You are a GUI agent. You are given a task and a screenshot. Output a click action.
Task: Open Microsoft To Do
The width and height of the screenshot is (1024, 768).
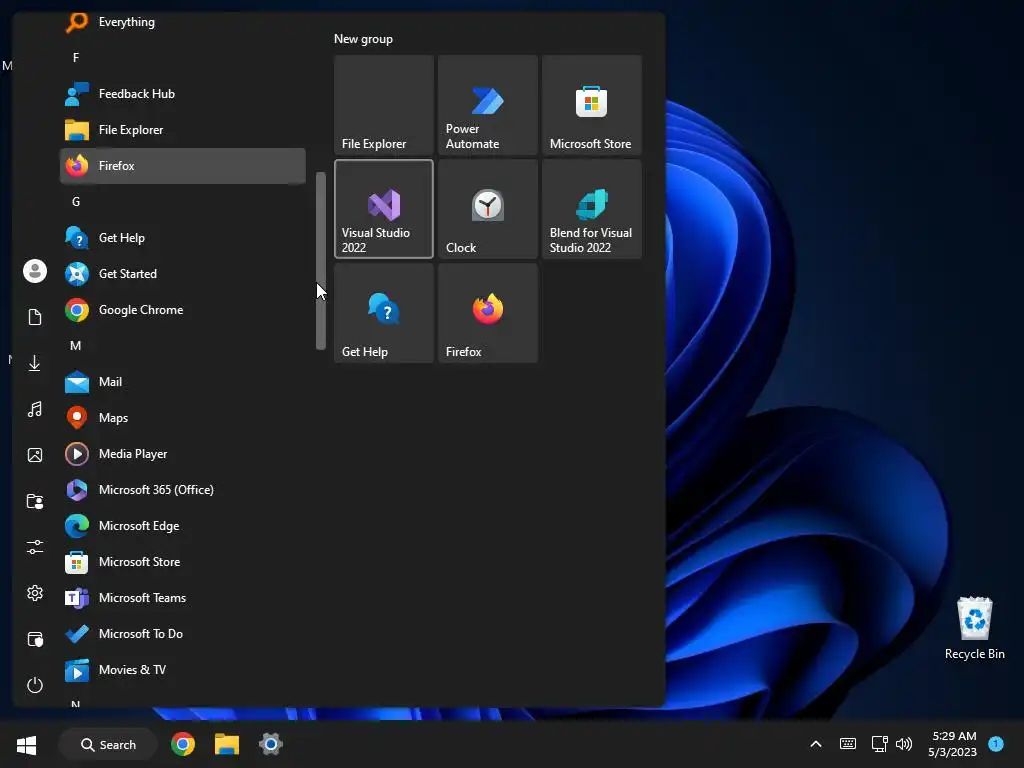[x=183, y=633]
